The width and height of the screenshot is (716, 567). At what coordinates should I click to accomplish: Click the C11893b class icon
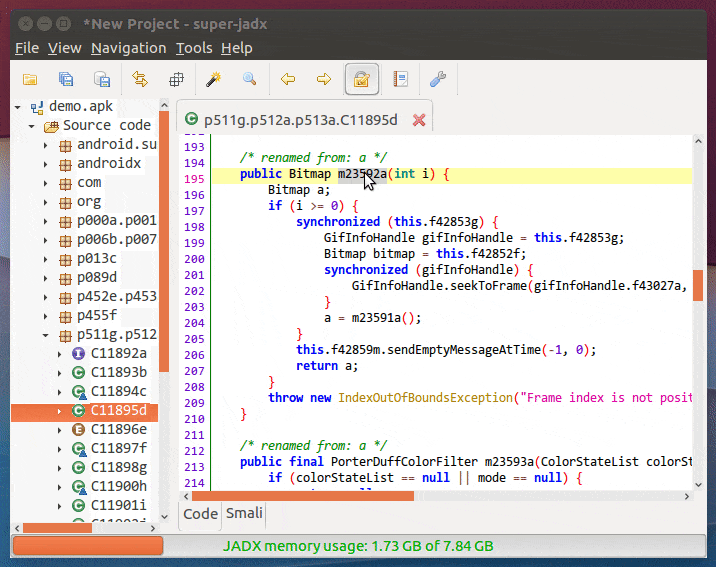point(79,373)
